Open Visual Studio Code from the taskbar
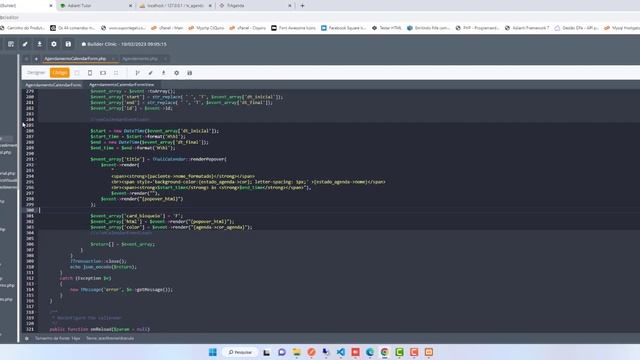 pyautogui.click(x=340, y=352)
